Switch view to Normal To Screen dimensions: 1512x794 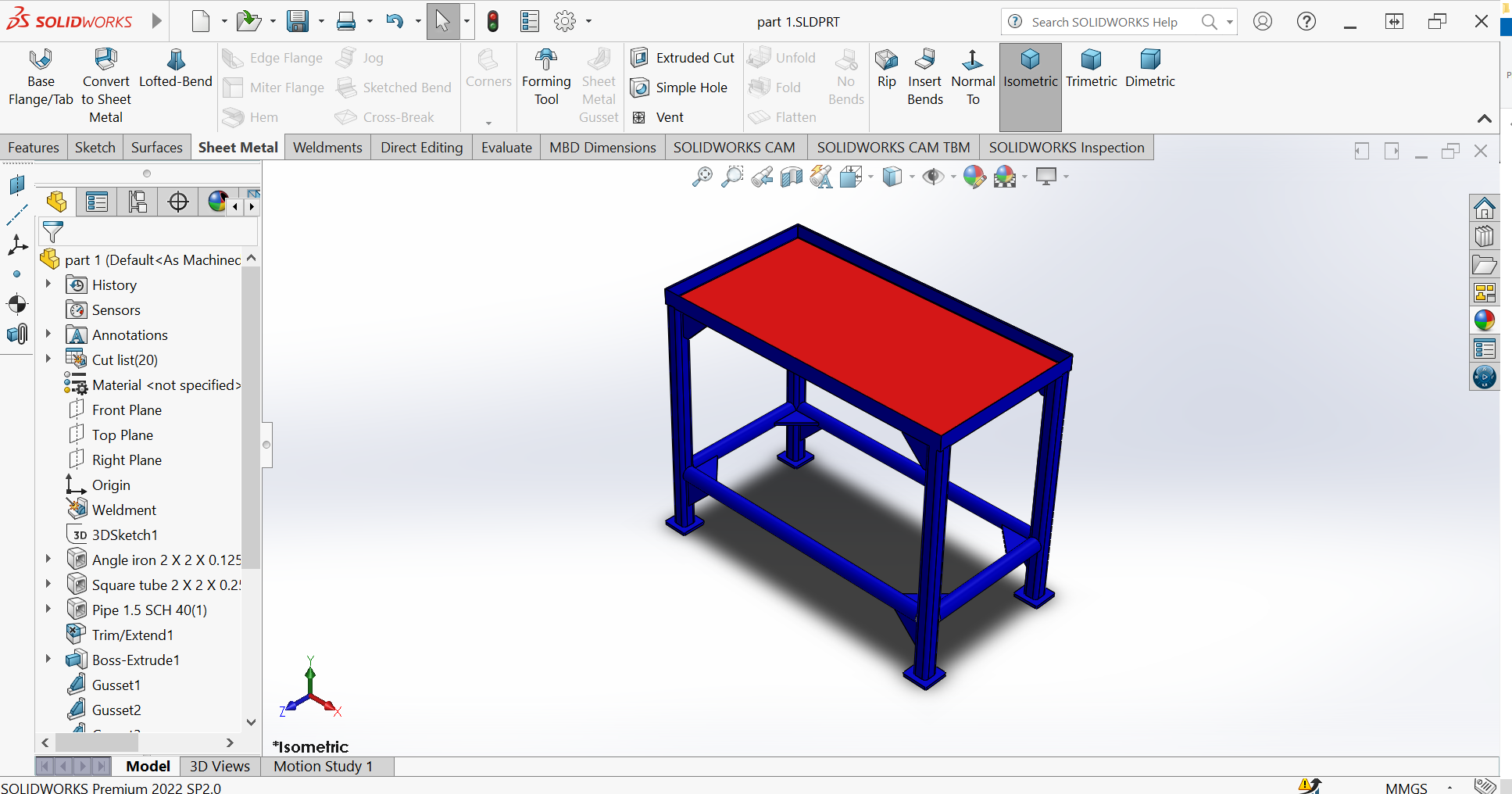[973, 78]
